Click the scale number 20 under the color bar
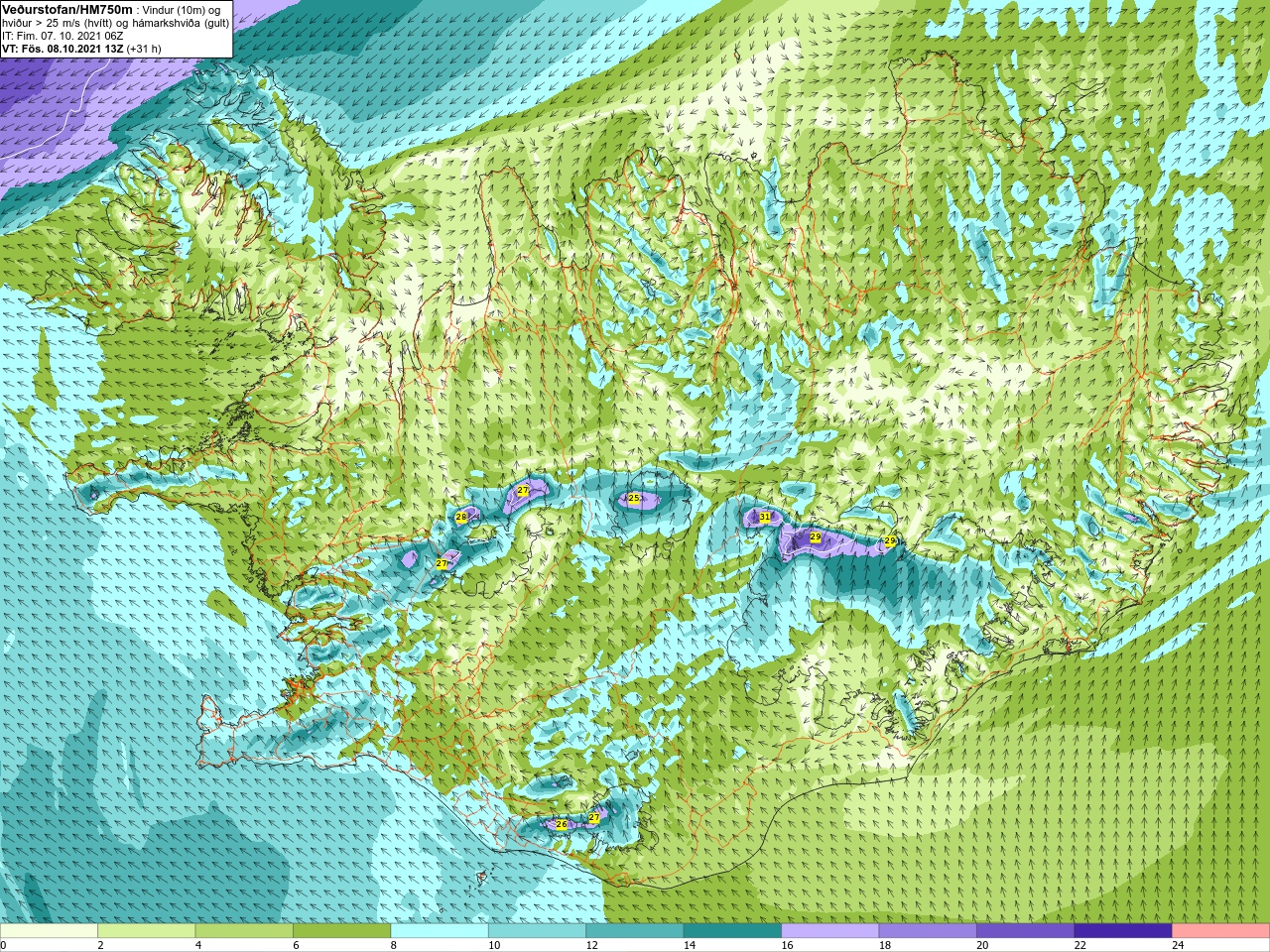Viewport: 1270px width, 952px height. (x=982, y=945)
